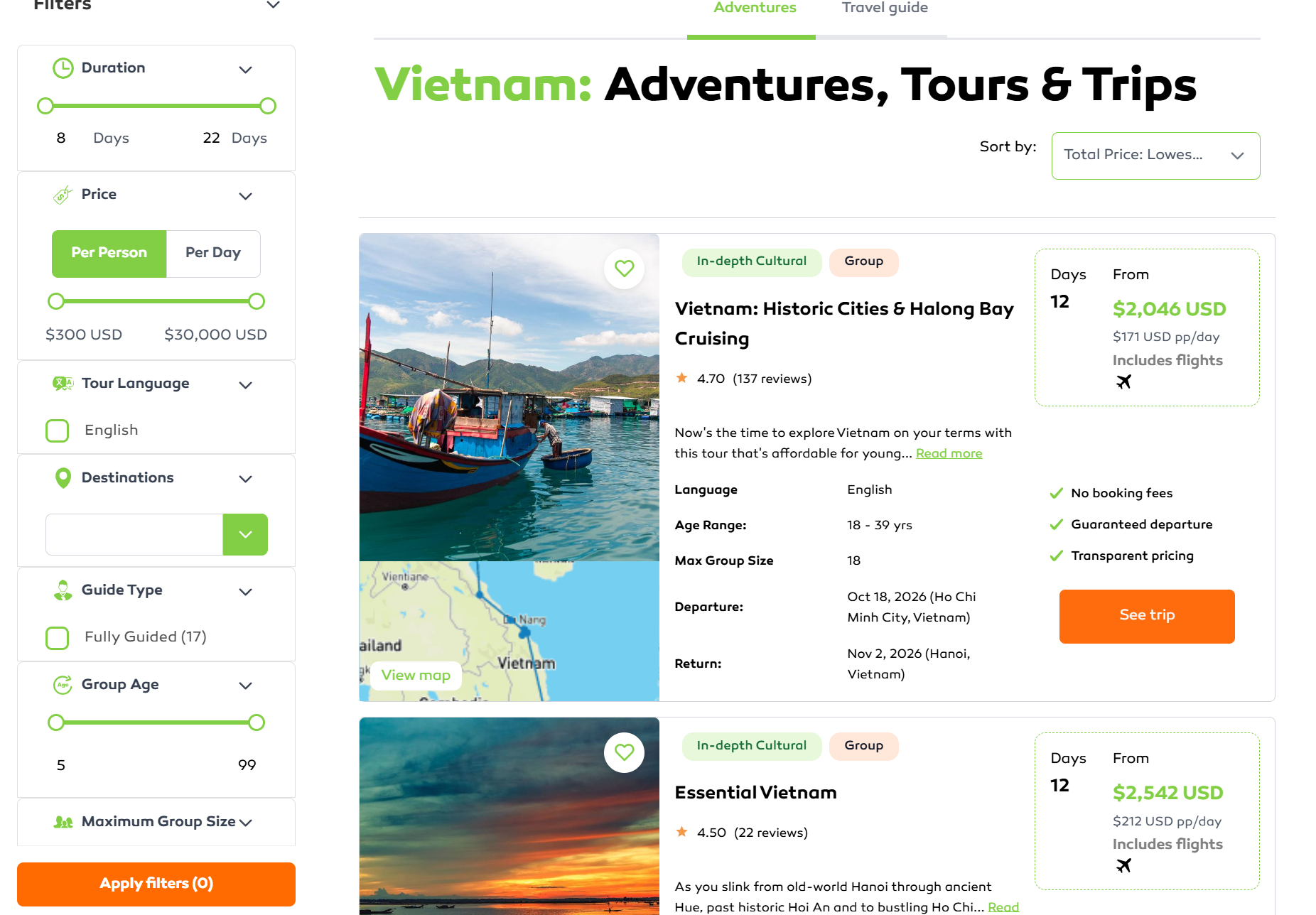Click the Tour Language translate icon

pos(63,384)
